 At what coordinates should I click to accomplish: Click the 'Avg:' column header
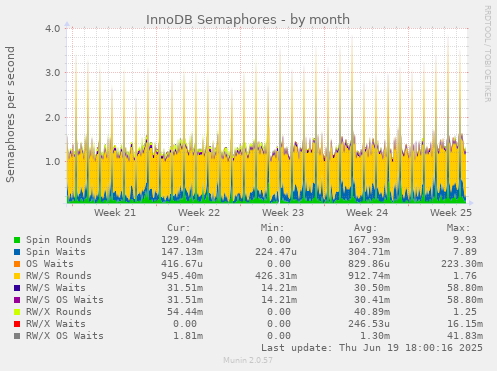365,228
